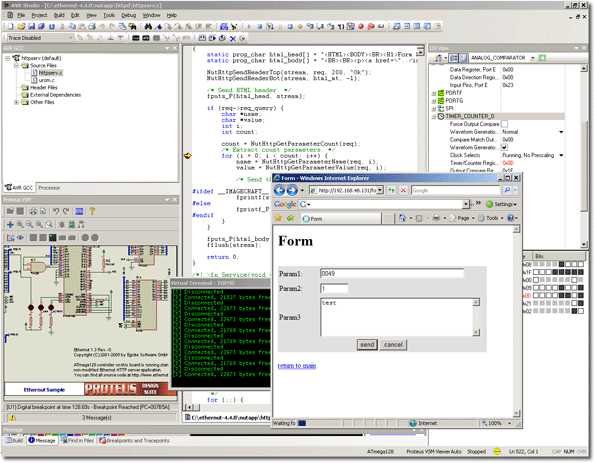Screen dimensions: 595x463
Task: Click the New File icon in AVR Studio toolbar
Action: [x=11, y=26]
